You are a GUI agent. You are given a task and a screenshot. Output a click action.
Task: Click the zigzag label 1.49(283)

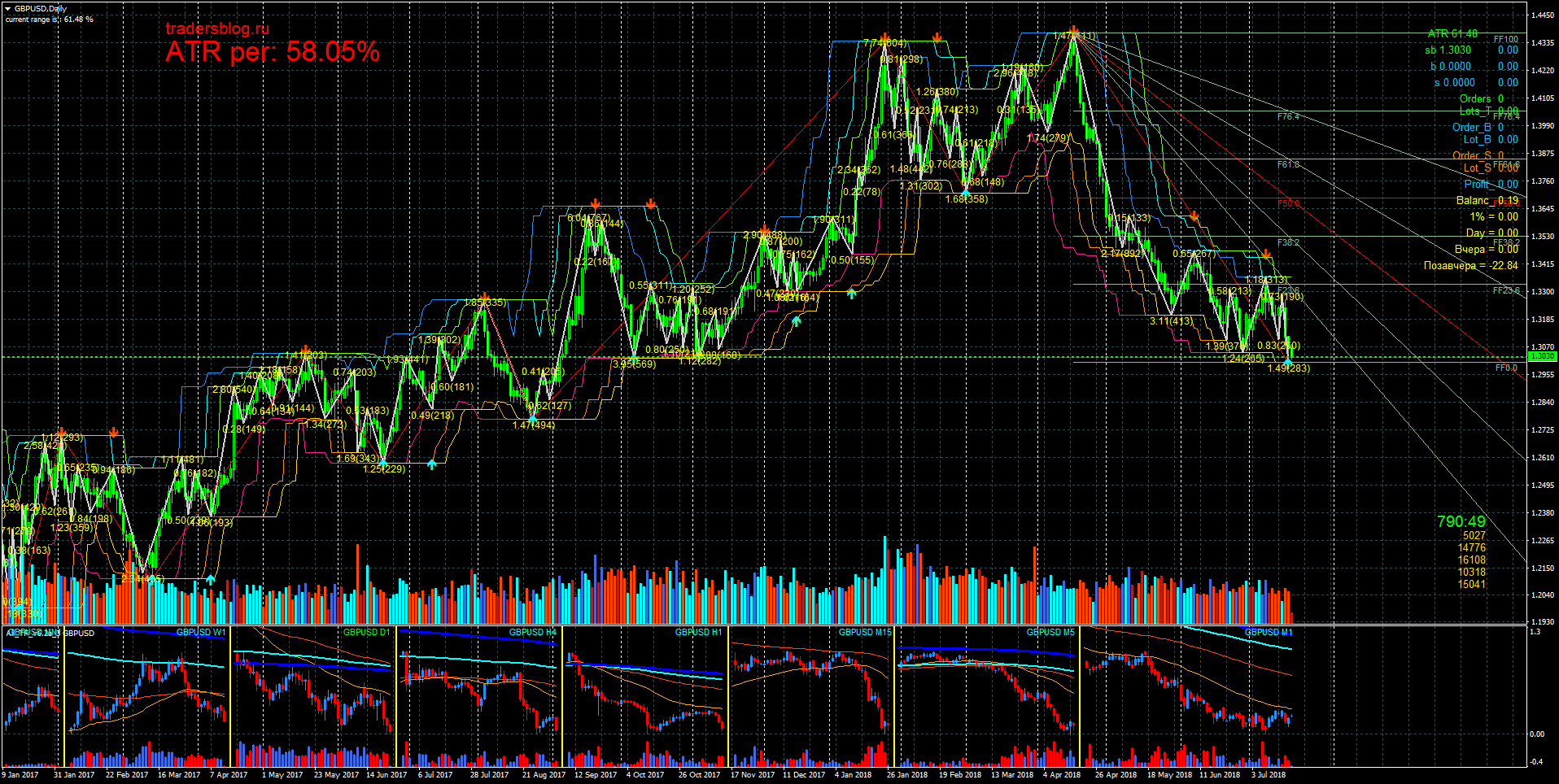[1289, 368]
